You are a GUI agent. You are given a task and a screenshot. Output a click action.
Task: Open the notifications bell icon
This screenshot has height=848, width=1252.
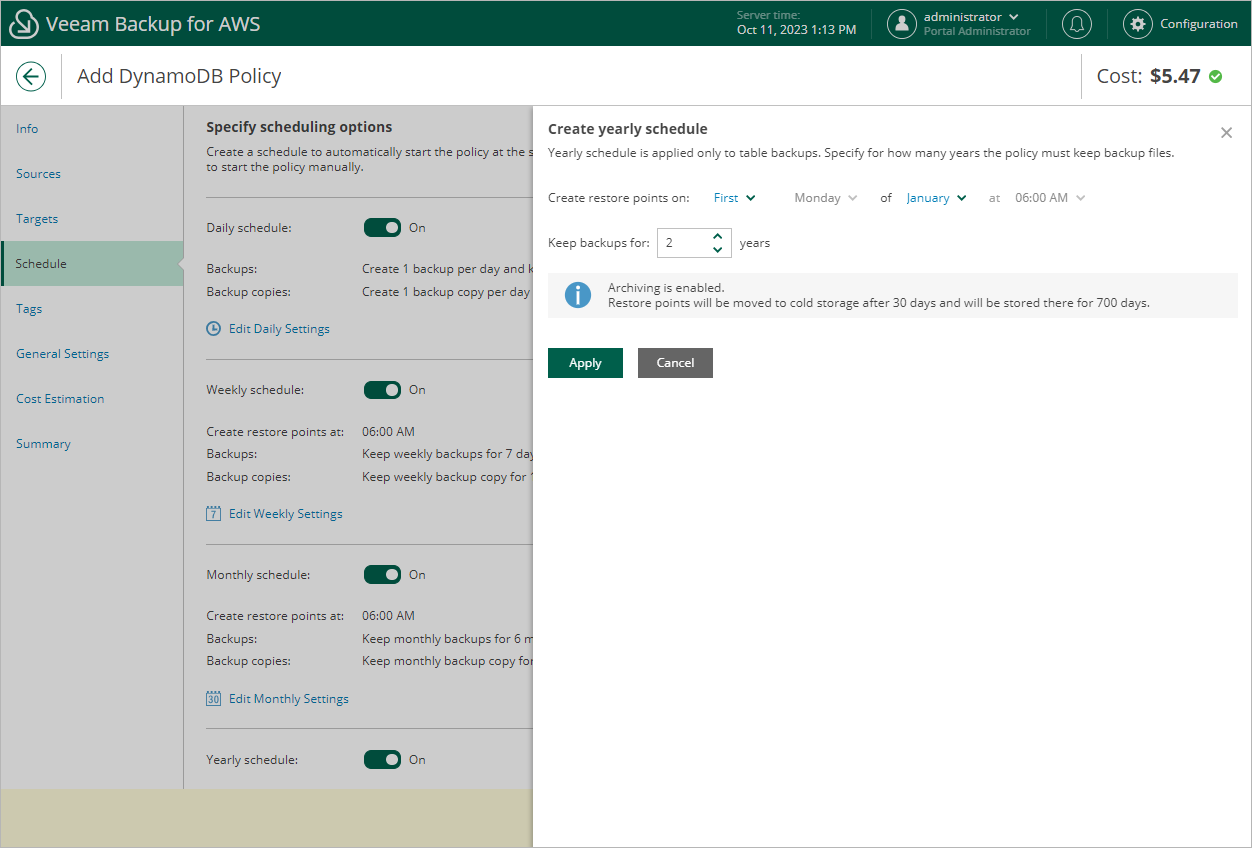pos(1077,24)
